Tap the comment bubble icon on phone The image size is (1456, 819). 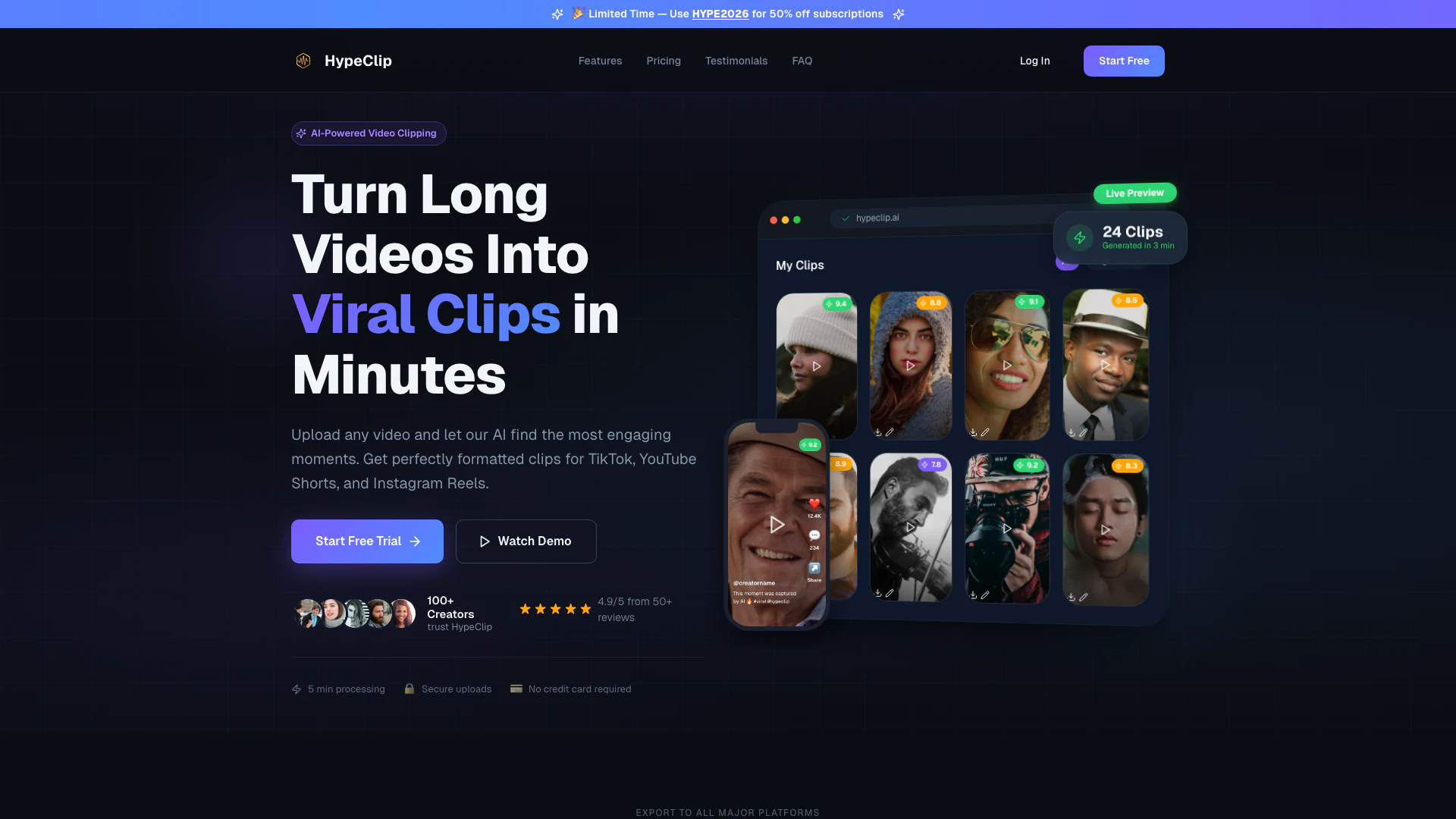point(814,535)
